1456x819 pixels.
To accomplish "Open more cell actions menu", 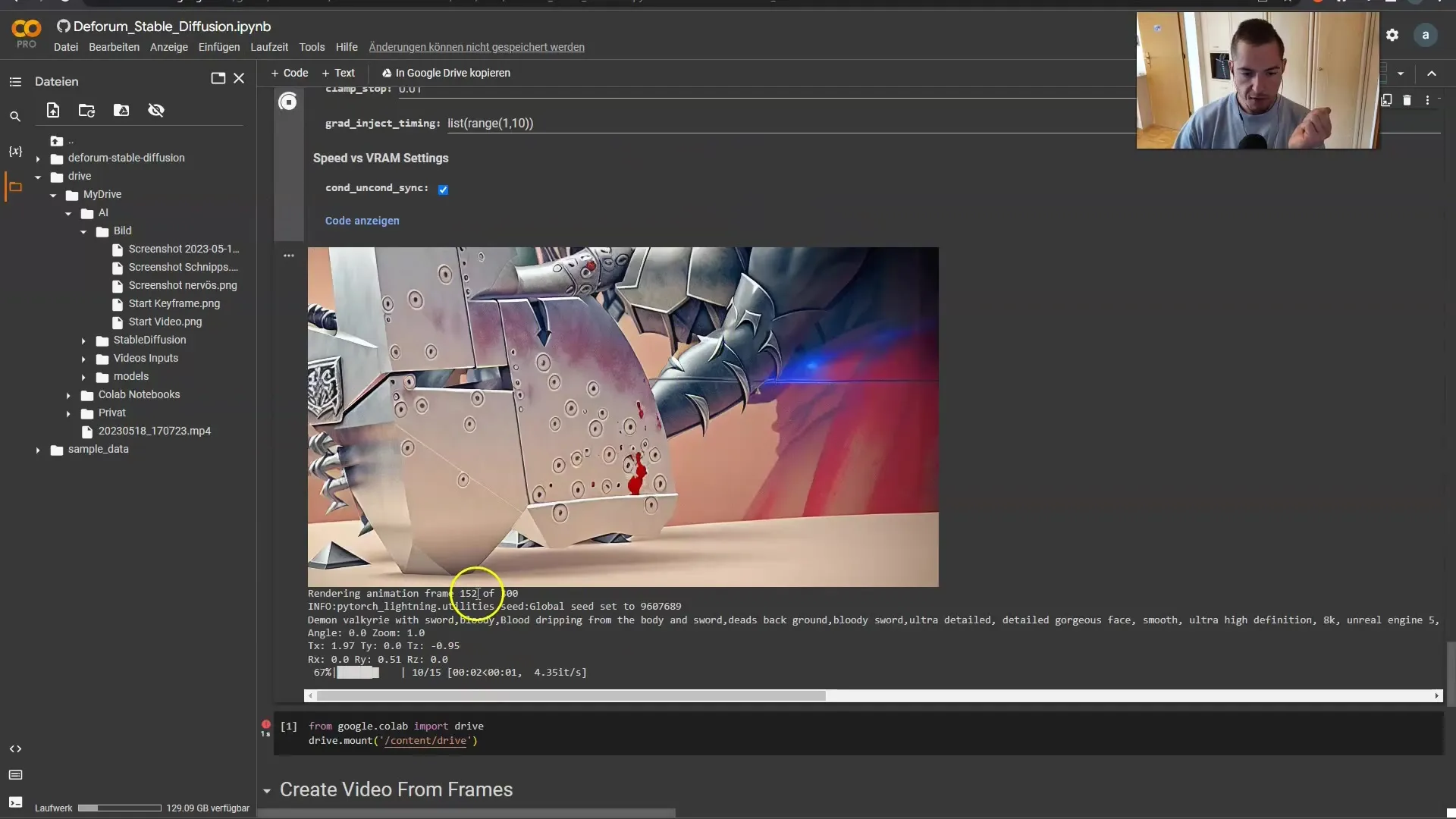I will tap(1427, 100).
